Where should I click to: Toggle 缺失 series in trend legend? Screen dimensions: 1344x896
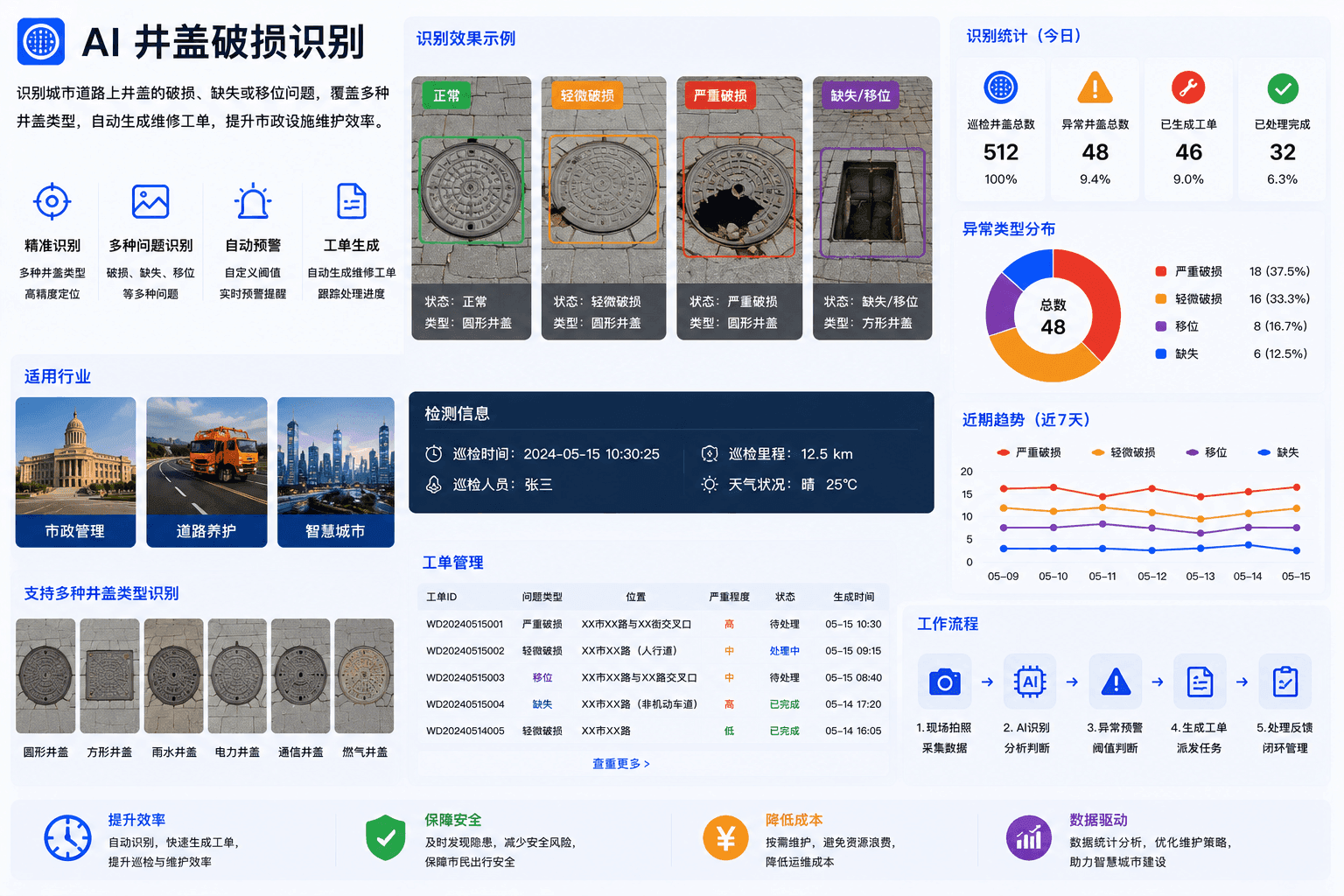tap(1278, 452)
